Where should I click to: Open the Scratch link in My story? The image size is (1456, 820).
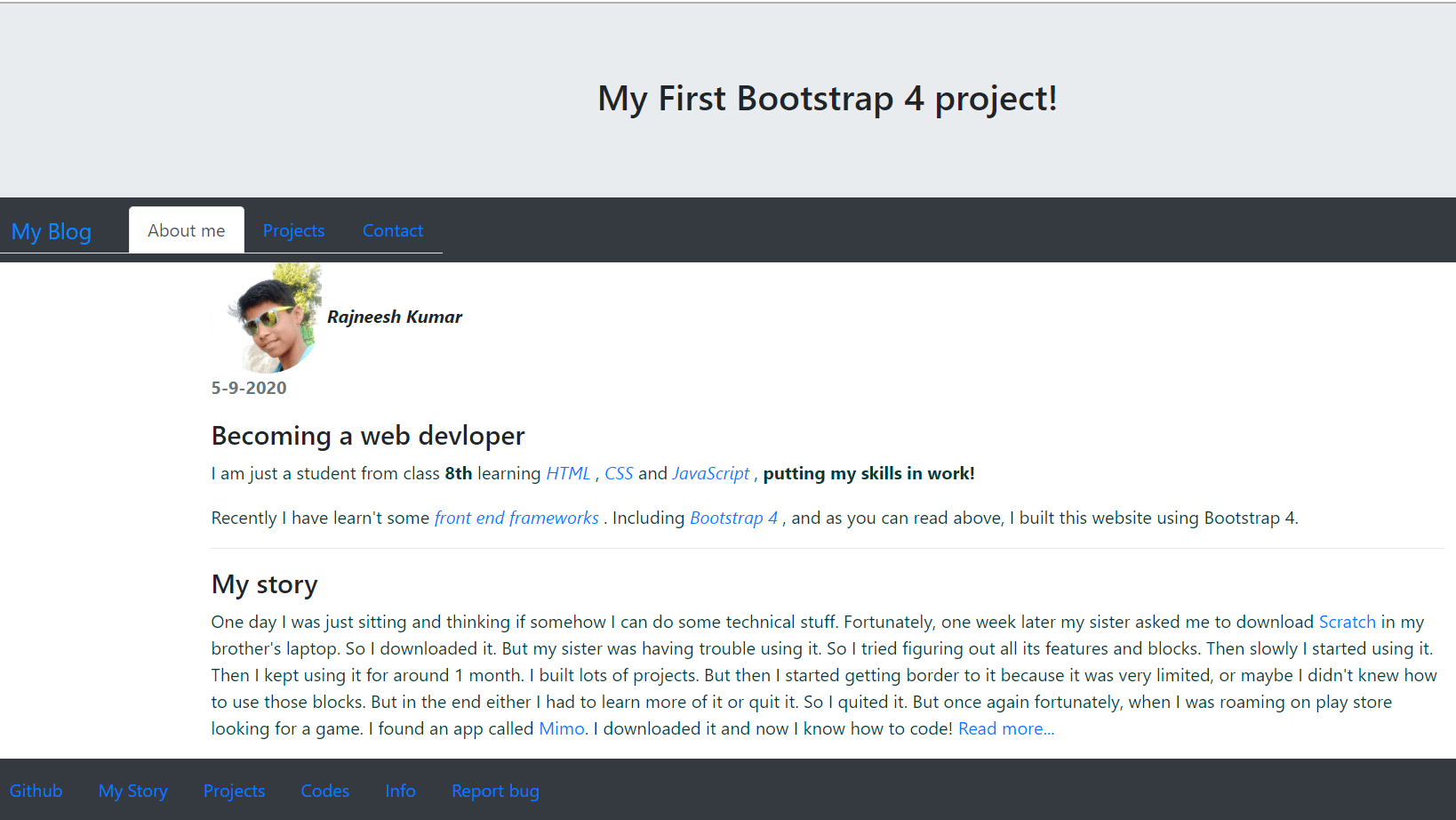(1347, 623)
